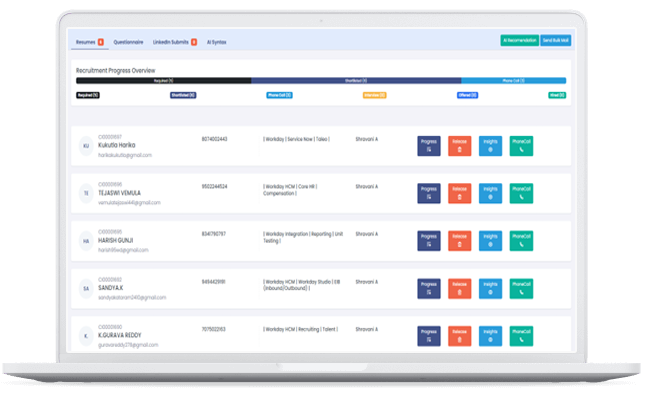View Insights for SANDYA.K
Image resolution: width=651 pixels, height=393 pixels.
(490, 288)
